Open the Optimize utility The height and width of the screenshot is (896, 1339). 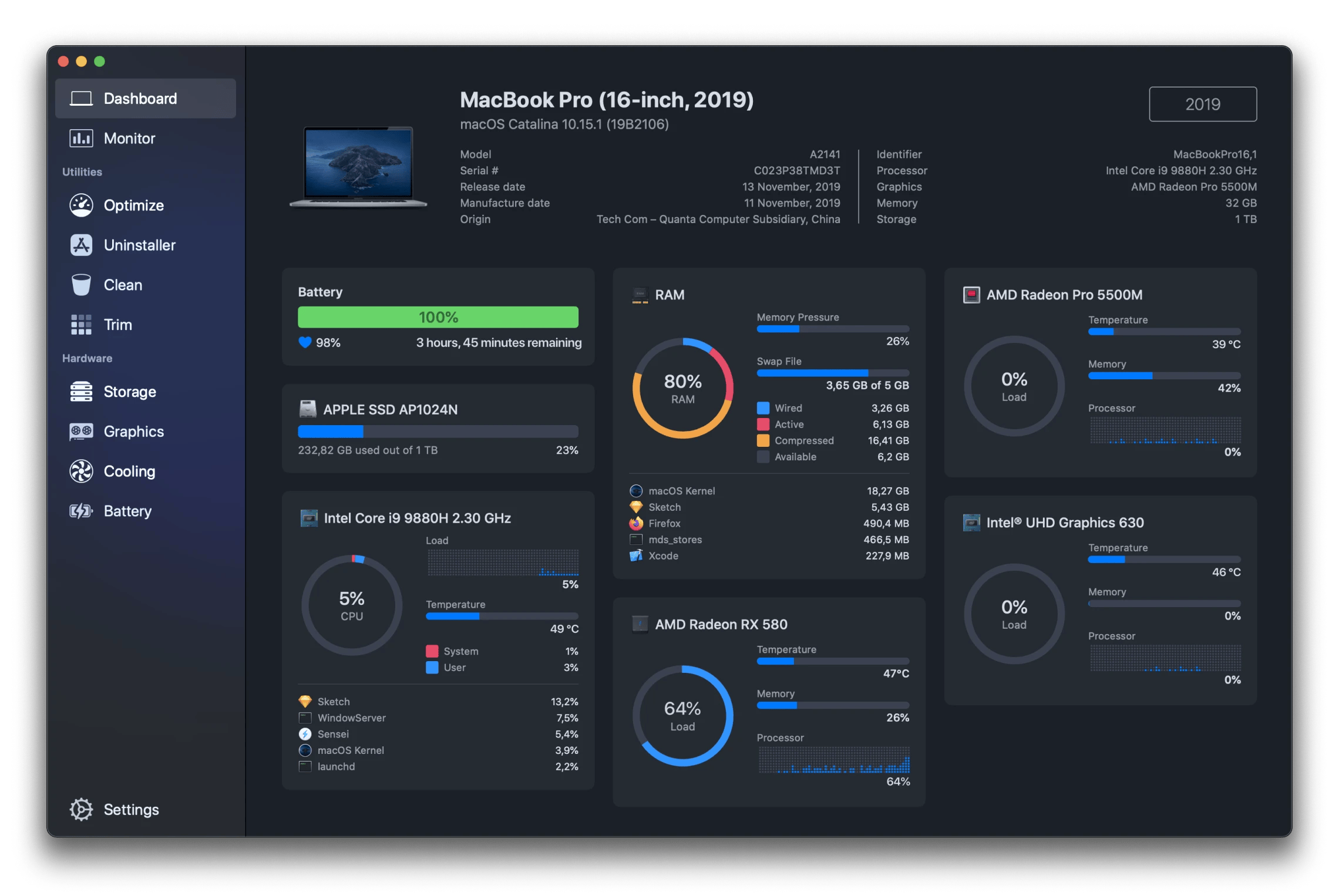point(145,206)
